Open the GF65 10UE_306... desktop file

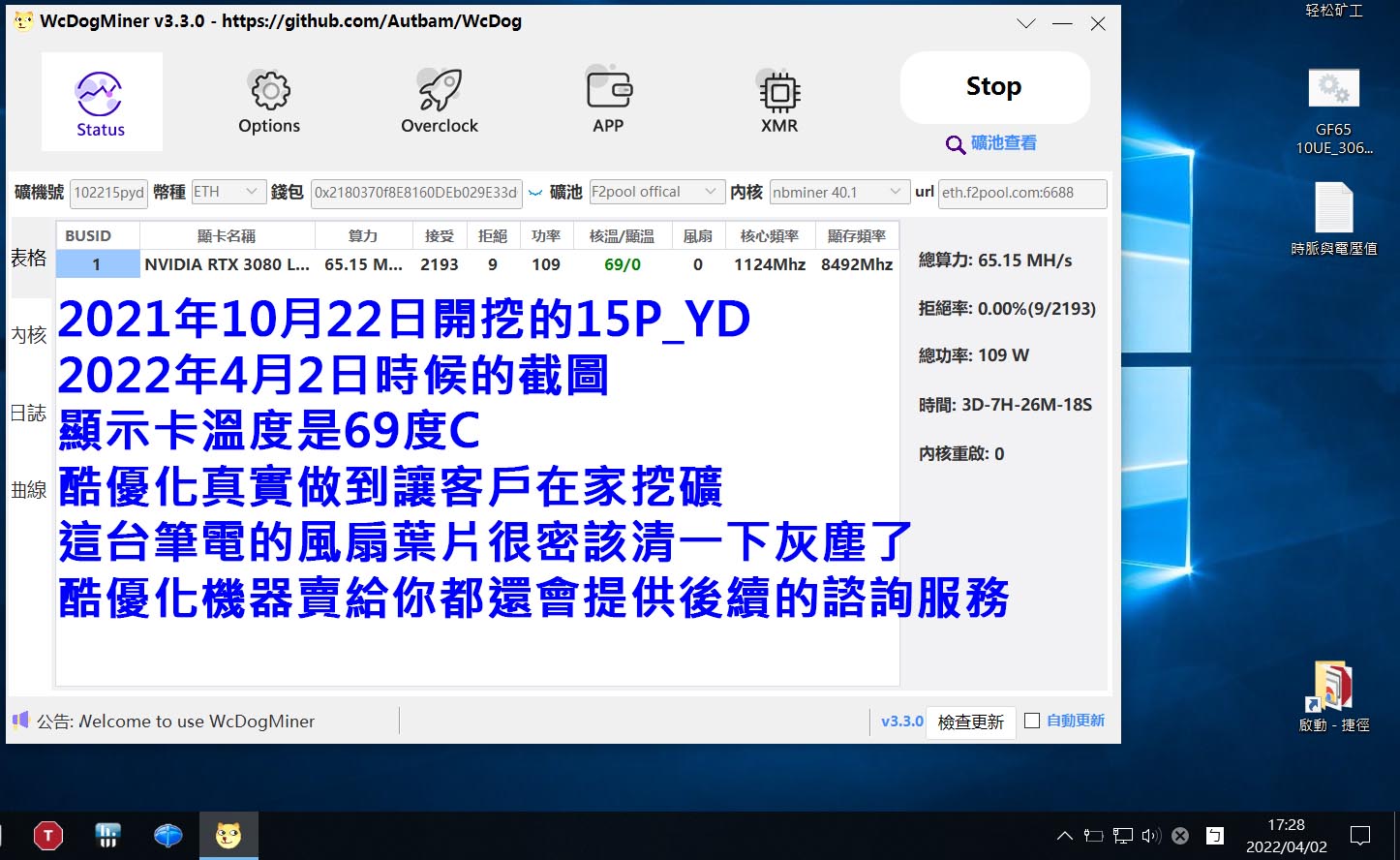click(x=1334, y=111)
